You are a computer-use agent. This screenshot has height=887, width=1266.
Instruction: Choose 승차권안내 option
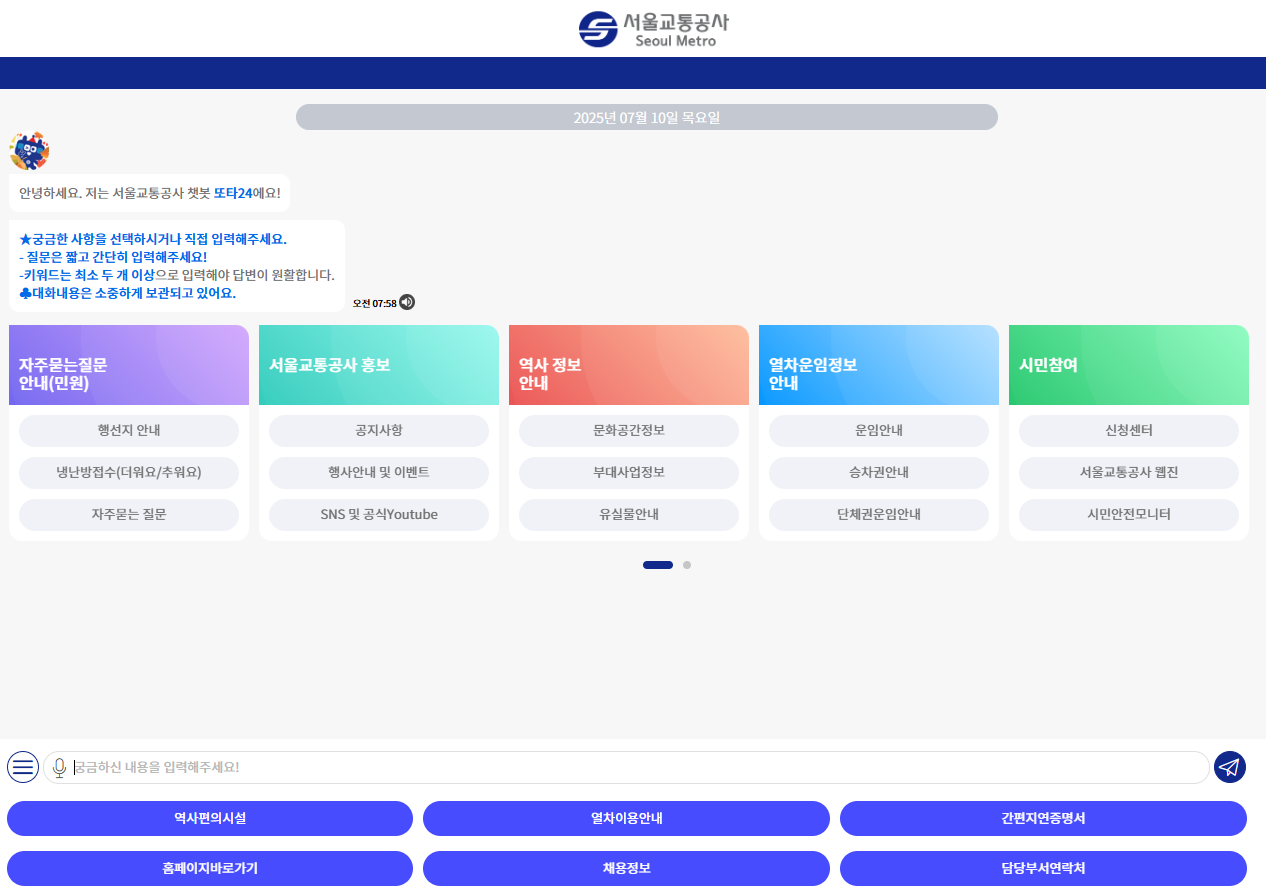(879, 473)
